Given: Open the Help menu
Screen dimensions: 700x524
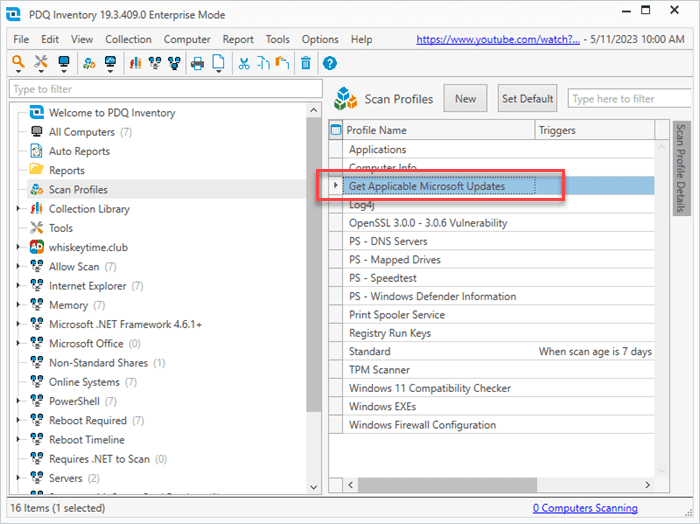Looking at the screenshot, I should [x=361, y=39].
